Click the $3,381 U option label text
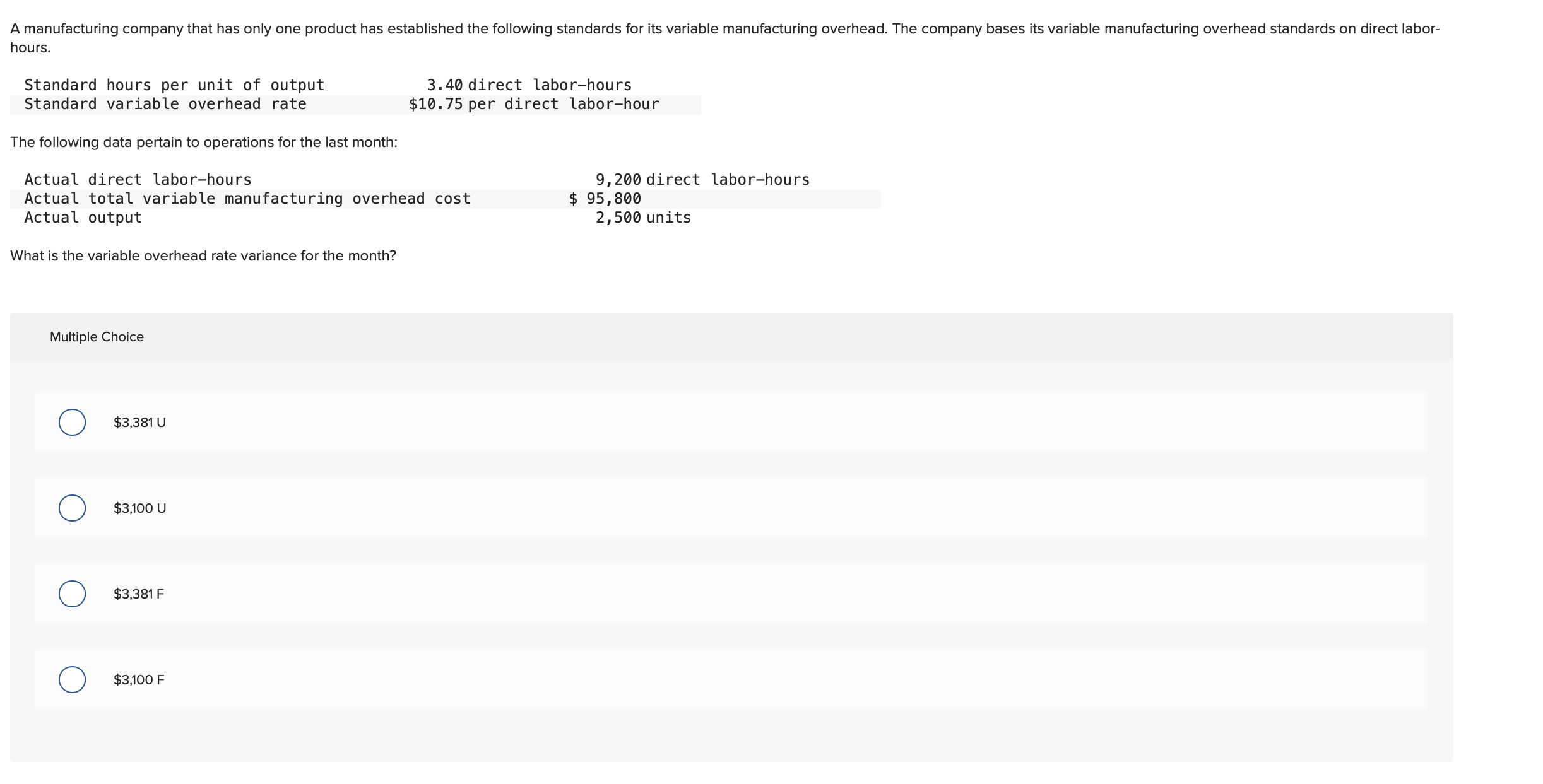Screen dimensions: 1543x784 tap(139, 423)
